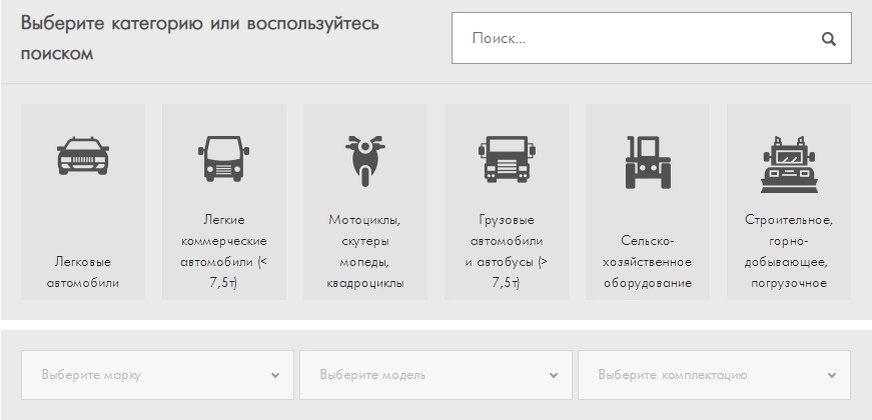Select the Строительное, горно-добывающее, погрузочное label

pos(789,251)
